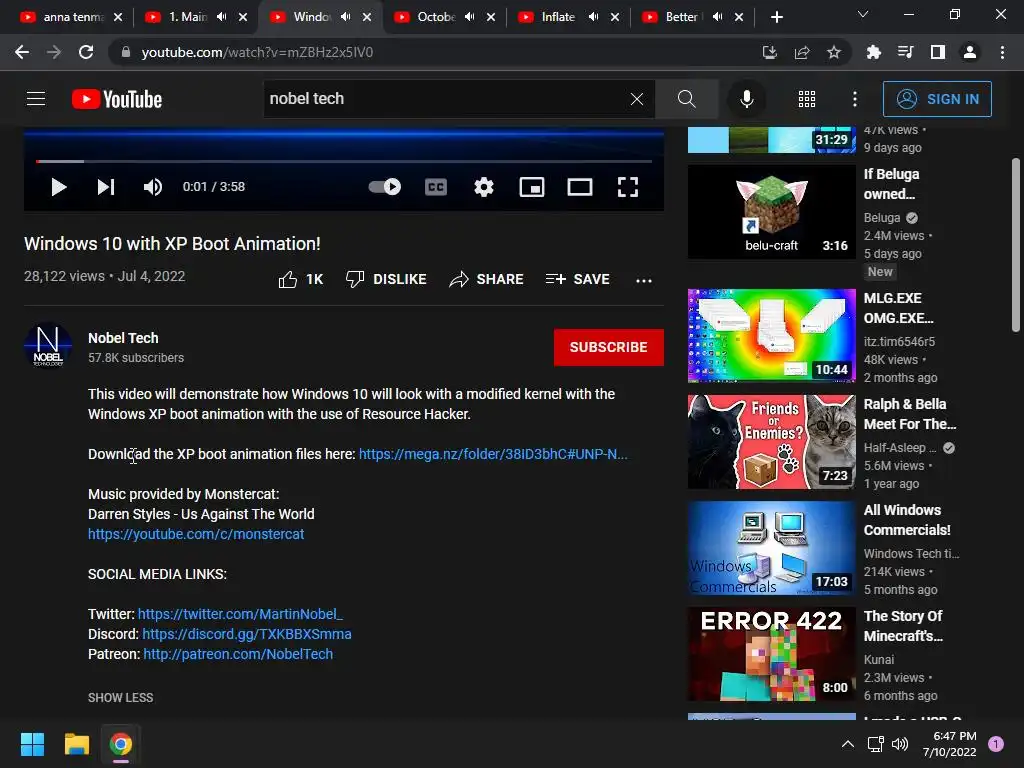Show hidden system tray icons
This screenshot has width=1024, height=768.
(x=848, y=744)
